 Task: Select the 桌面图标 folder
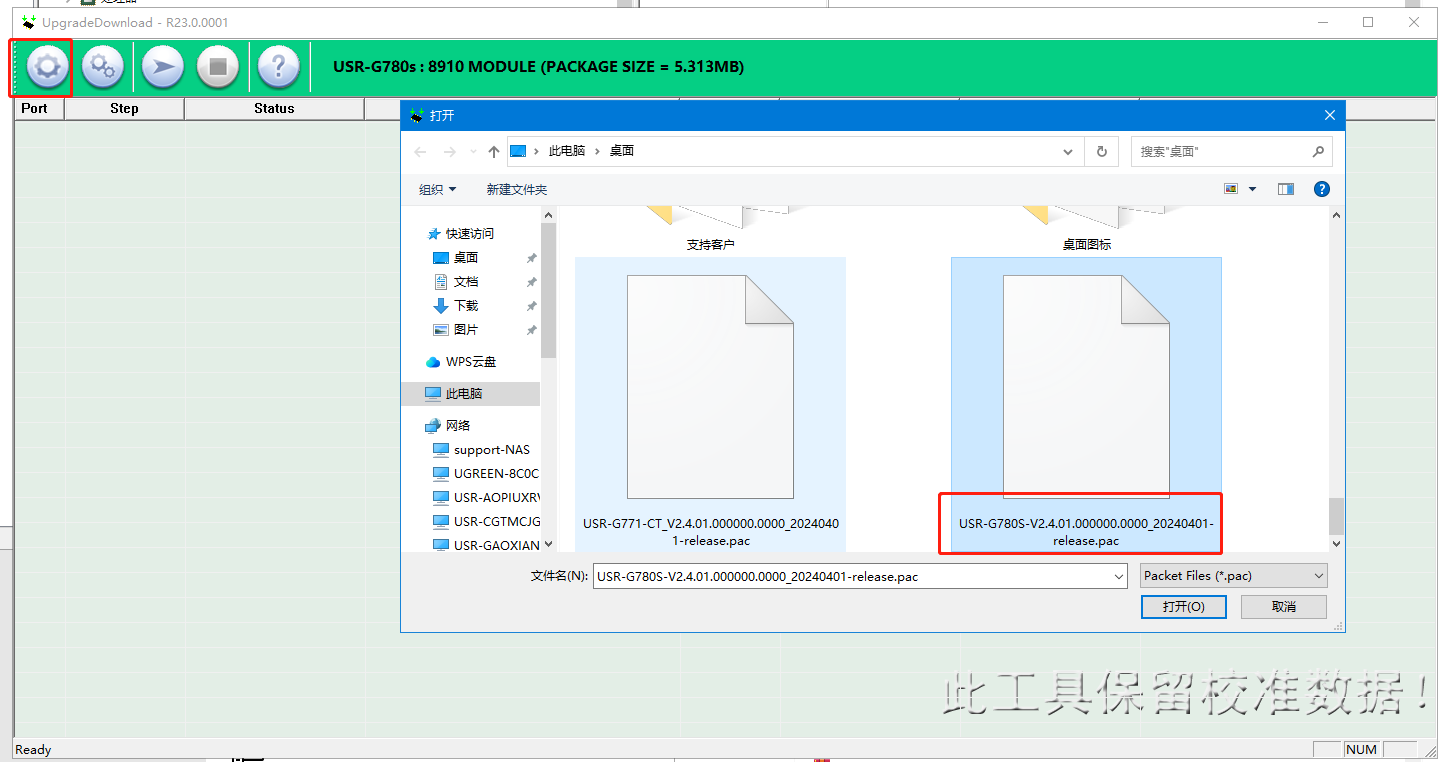pyautogui.click(x=1086, y=230)
